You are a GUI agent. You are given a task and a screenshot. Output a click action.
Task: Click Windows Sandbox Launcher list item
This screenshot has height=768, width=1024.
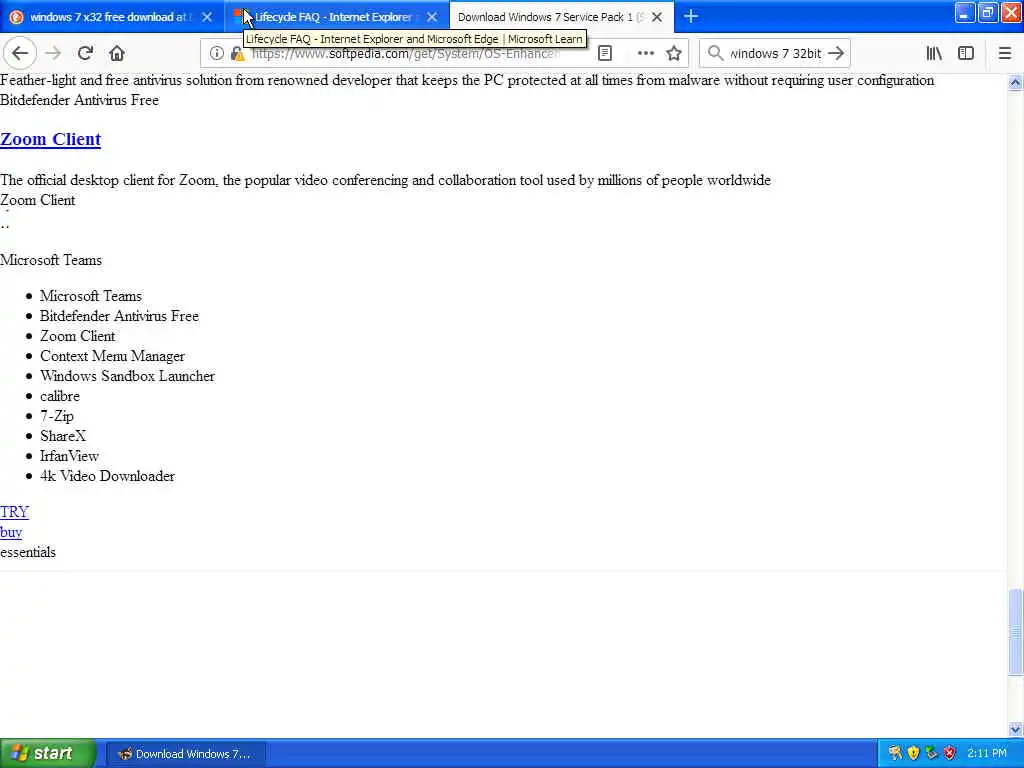127,376
